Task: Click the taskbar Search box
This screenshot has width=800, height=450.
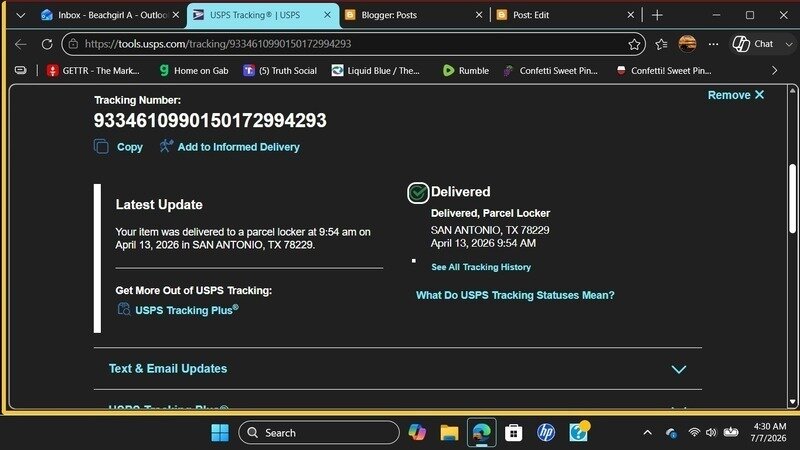Action: coord(319,433)
